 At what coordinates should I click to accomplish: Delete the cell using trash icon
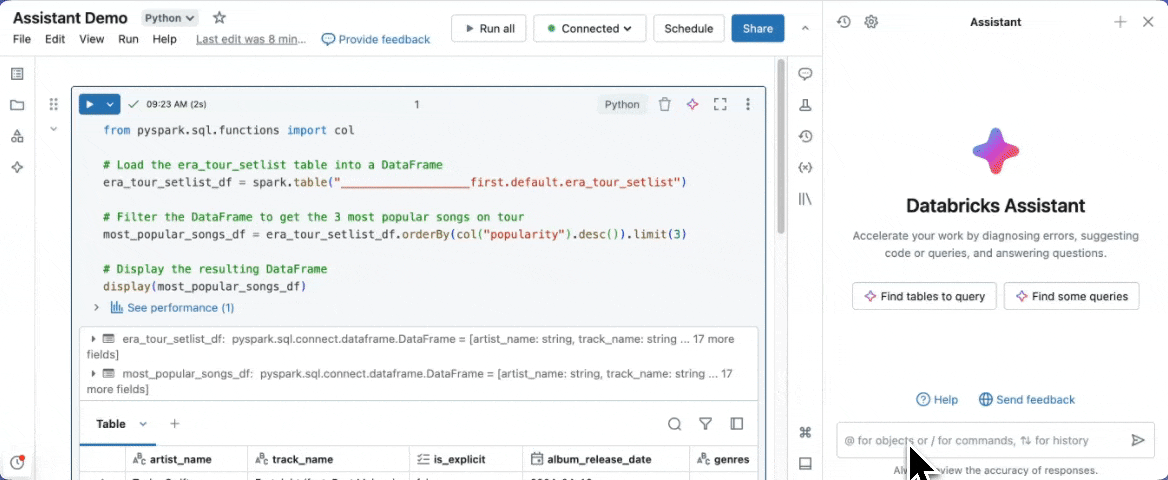tap(664, 104)
